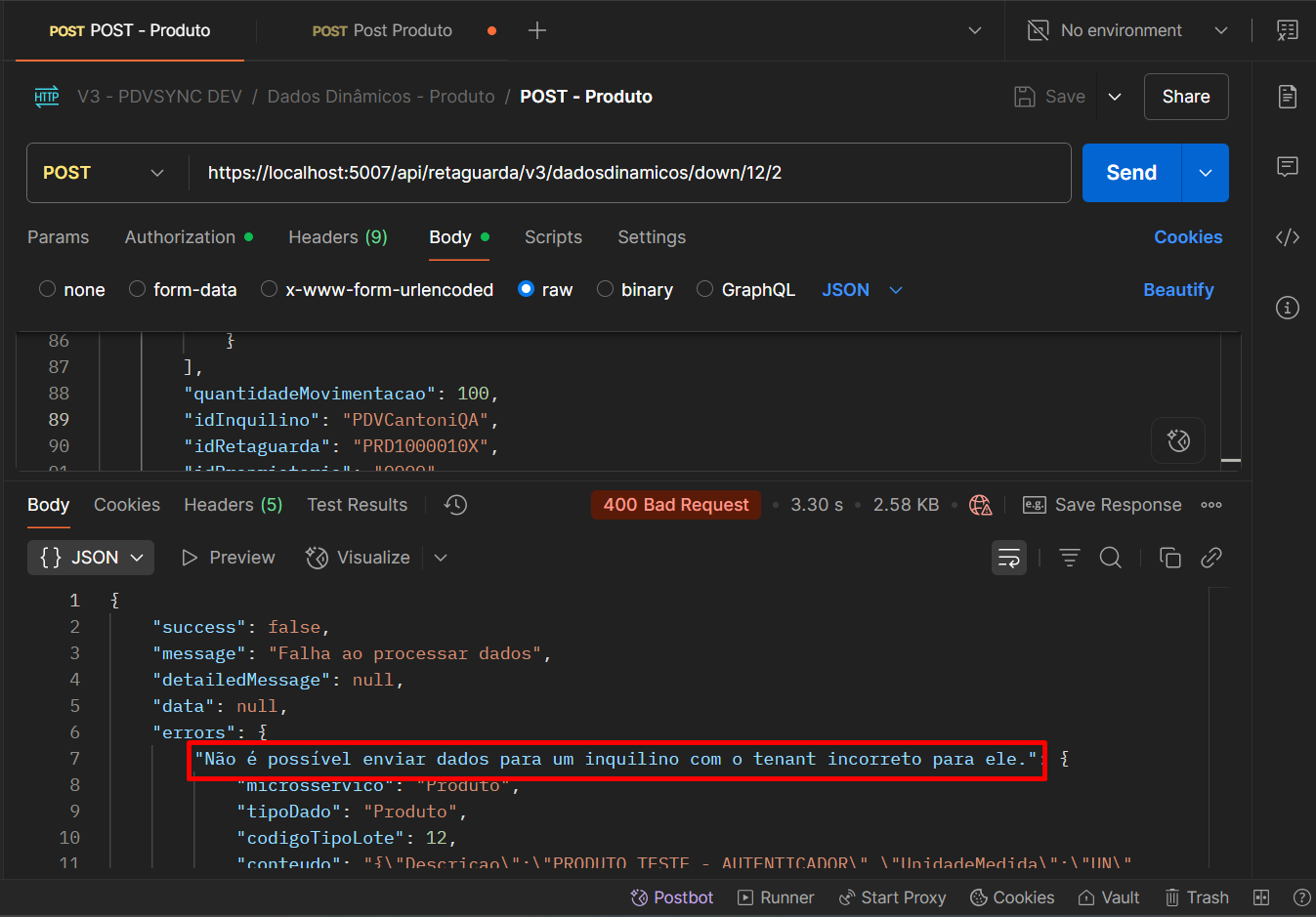Open the JSON raw format dropdown
The height and width of the screenshot is (917, 1316).
pos(863,290)
